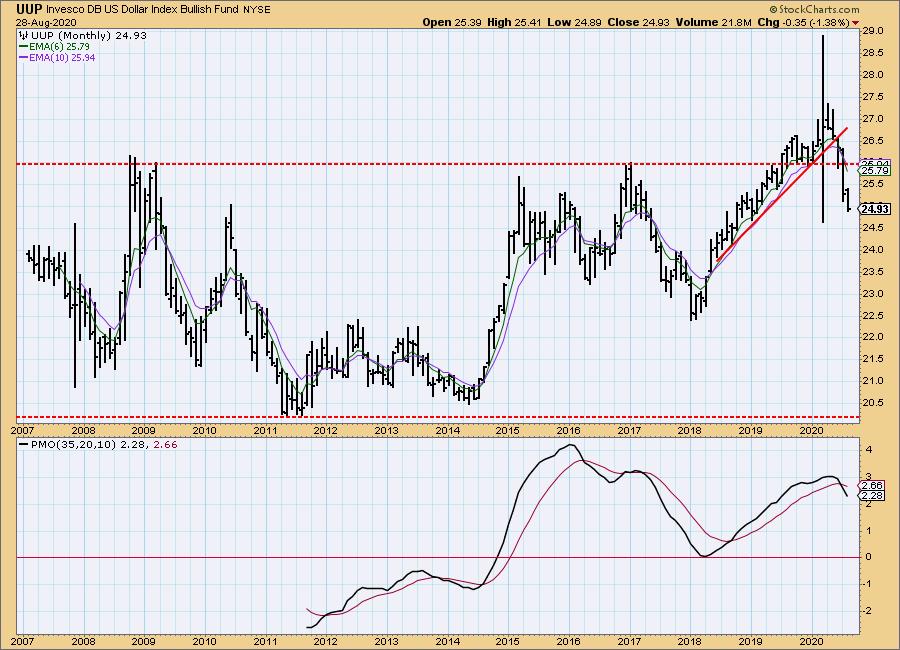The image size is (900, 650).
Task: Click the 29.0 price axis label
Action: click(x=872, y=31)
